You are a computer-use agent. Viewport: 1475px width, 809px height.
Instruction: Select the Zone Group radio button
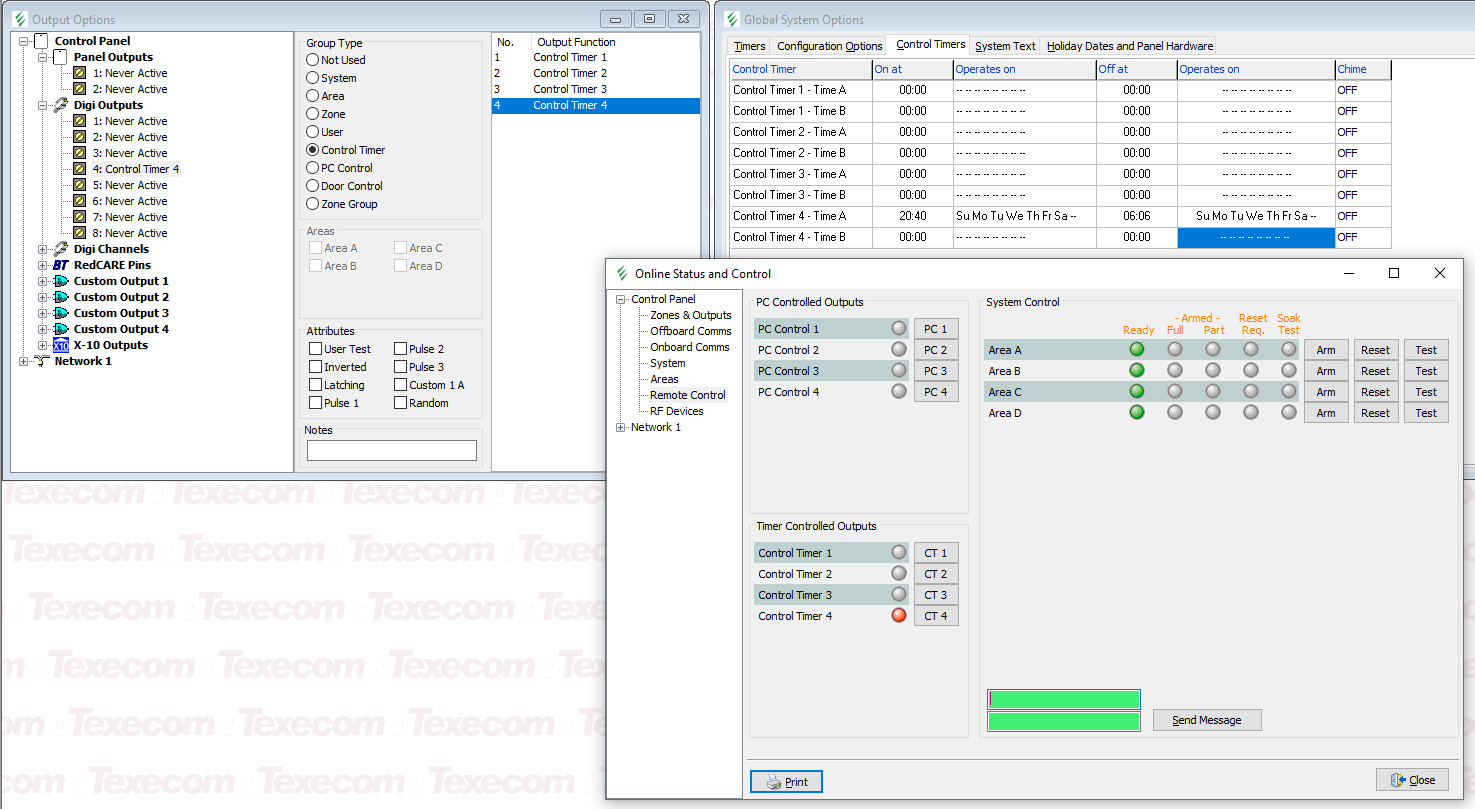tap(313, 204)
